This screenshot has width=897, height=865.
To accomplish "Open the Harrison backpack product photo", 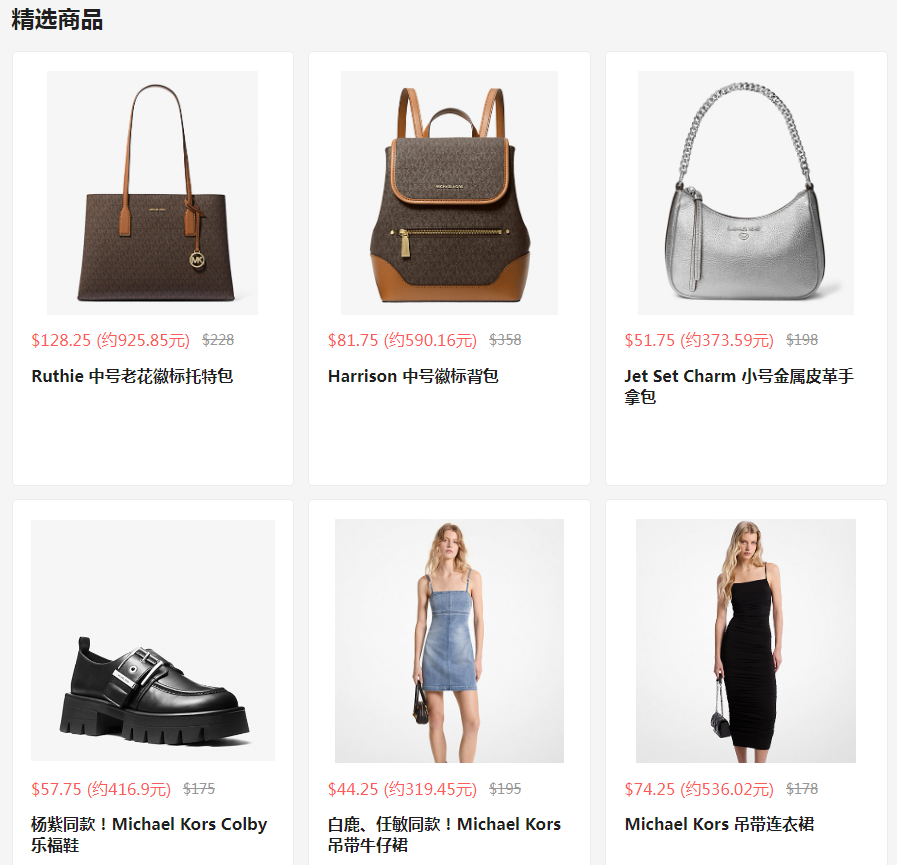I will pos(449,193).
